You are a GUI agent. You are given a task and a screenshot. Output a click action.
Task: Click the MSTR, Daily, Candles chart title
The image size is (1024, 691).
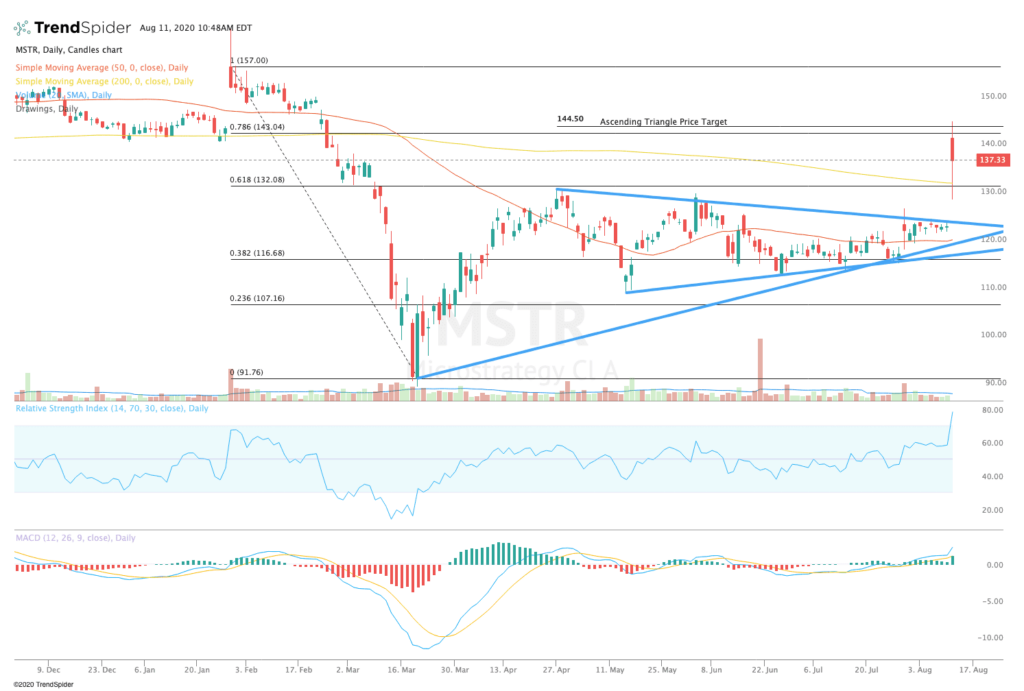[69, 50]
